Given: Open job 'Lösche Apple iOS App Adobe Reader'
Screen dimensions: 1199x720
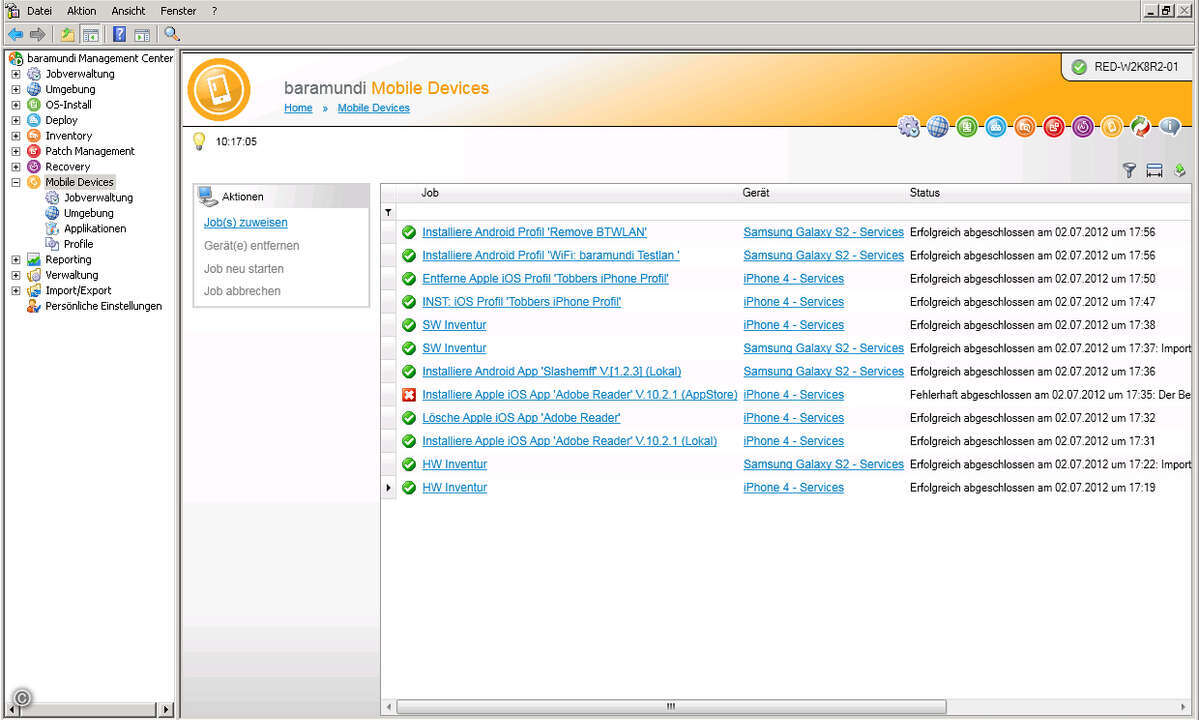Looking at the screenshot, I should coord(522,418).
